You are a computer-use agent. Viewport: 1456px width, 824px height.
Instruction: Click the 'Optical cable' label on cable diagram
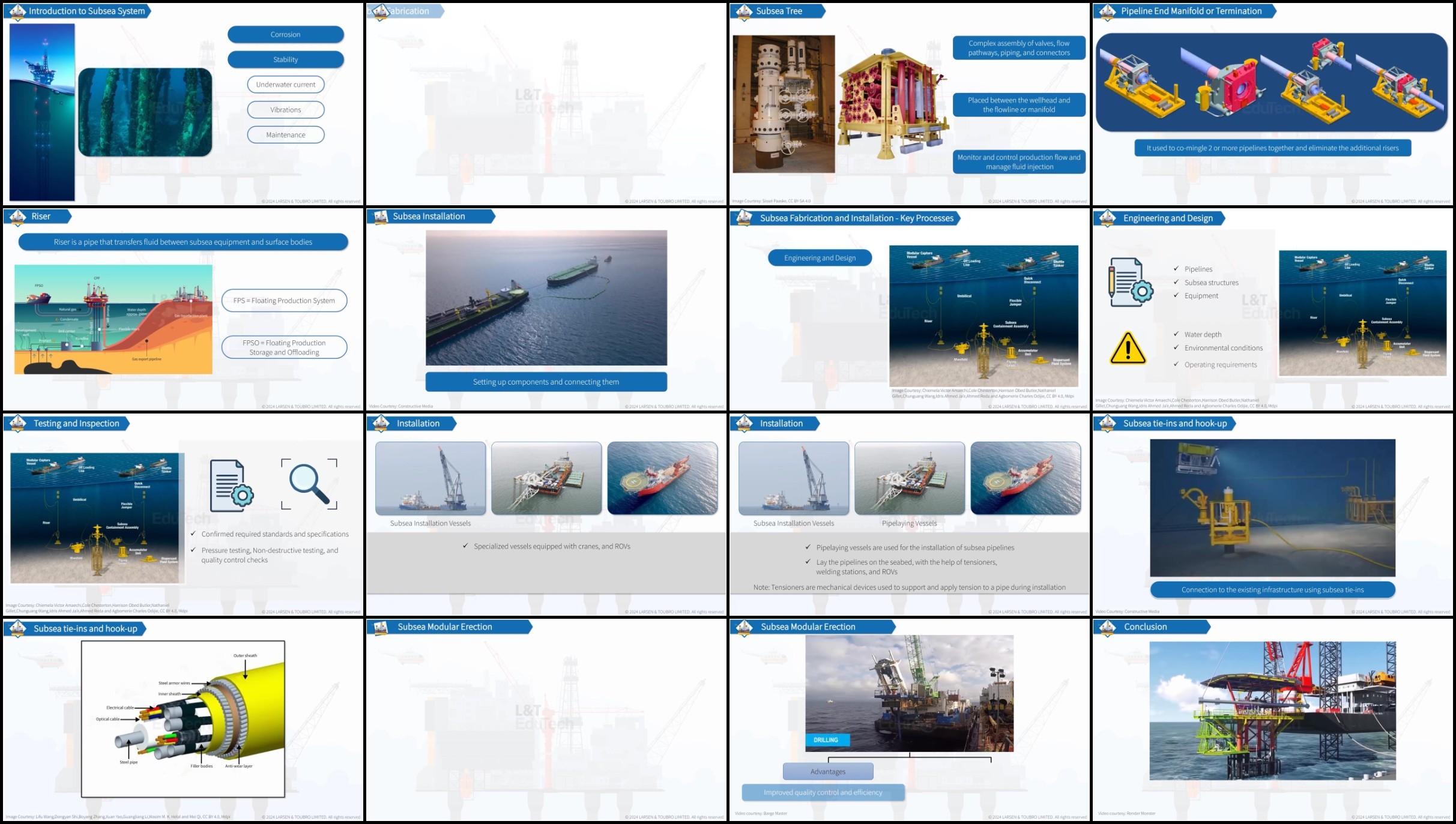[x=107, y=719]
